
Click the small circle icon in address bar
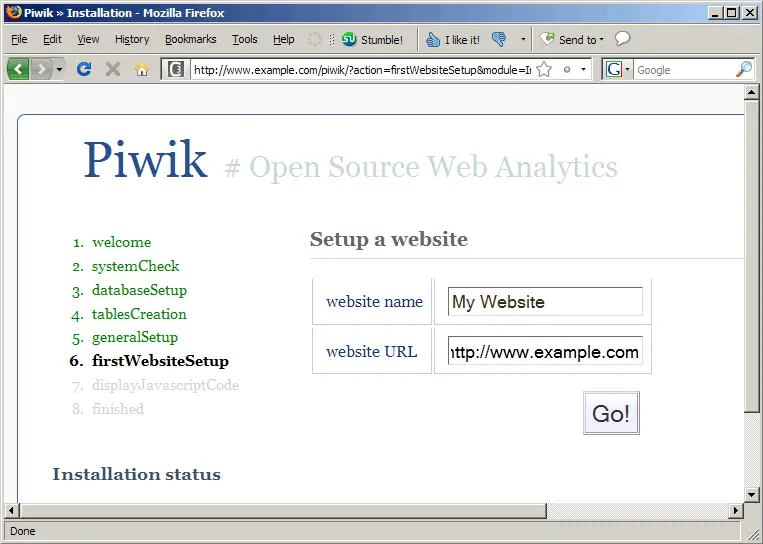click(x=567, y=70)
